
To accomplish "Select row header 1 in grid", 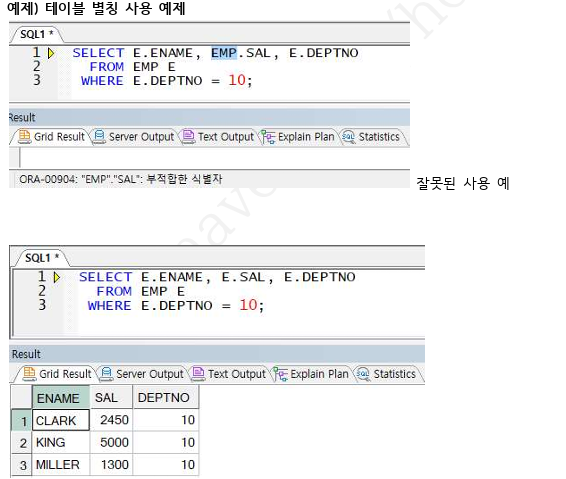I will click(22, 420).
